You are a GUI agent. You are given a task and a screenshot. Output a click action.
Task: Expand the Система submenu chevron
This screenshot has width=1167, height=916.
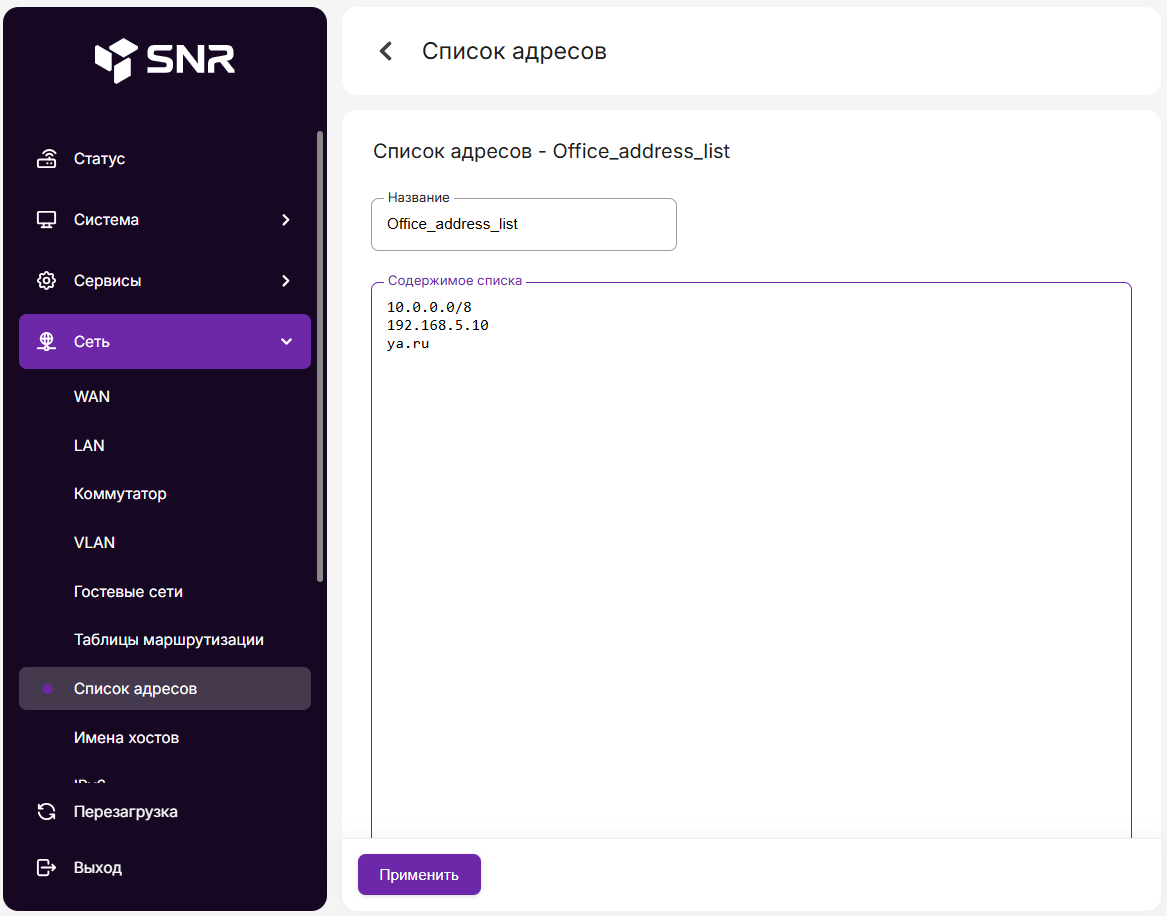tap(286, 220)
